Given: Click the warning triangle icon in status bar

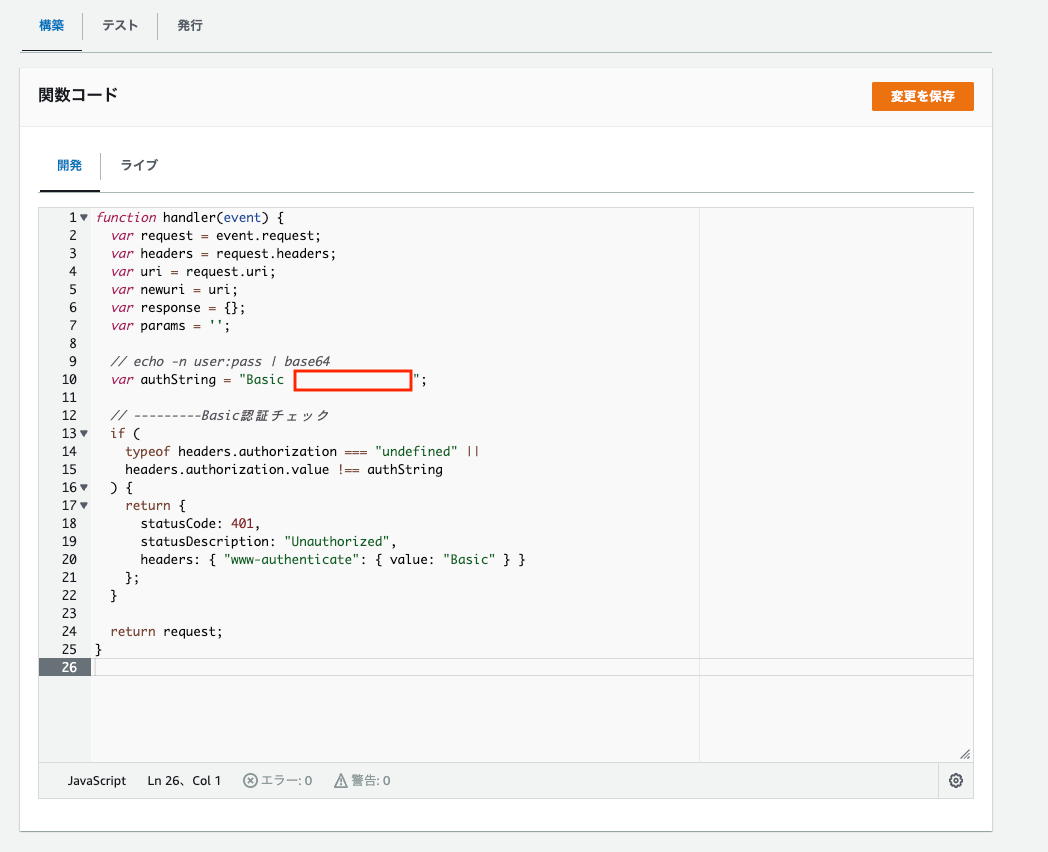Looking at the screenshot, I should coord(341,780).
